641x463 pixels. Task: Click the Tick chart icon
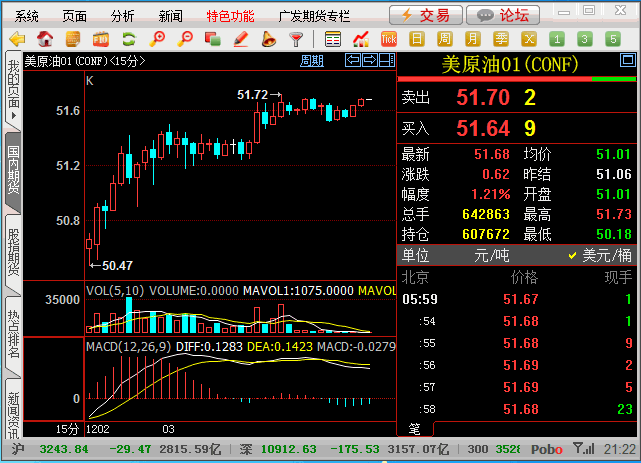[388, 39]
